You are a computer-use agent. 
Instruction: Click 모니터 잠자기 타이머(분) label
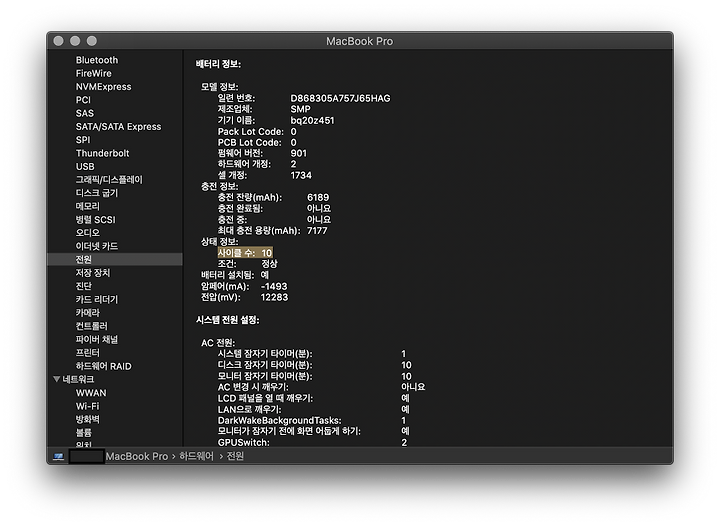[265, 376]
